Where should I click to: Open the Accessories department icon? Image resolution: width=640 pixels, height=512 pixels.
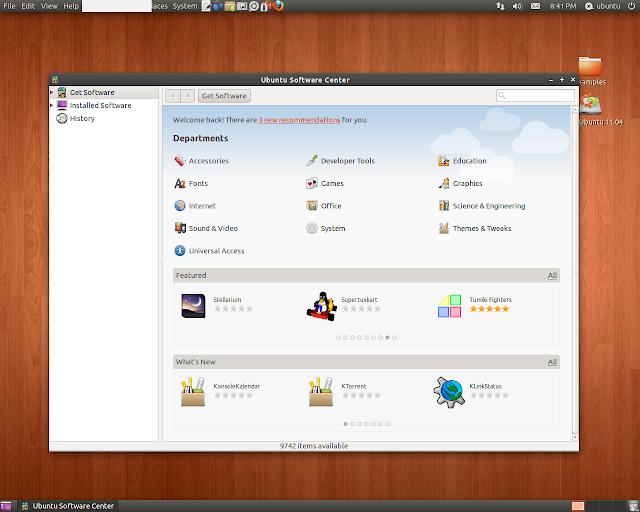pos(180,160)
